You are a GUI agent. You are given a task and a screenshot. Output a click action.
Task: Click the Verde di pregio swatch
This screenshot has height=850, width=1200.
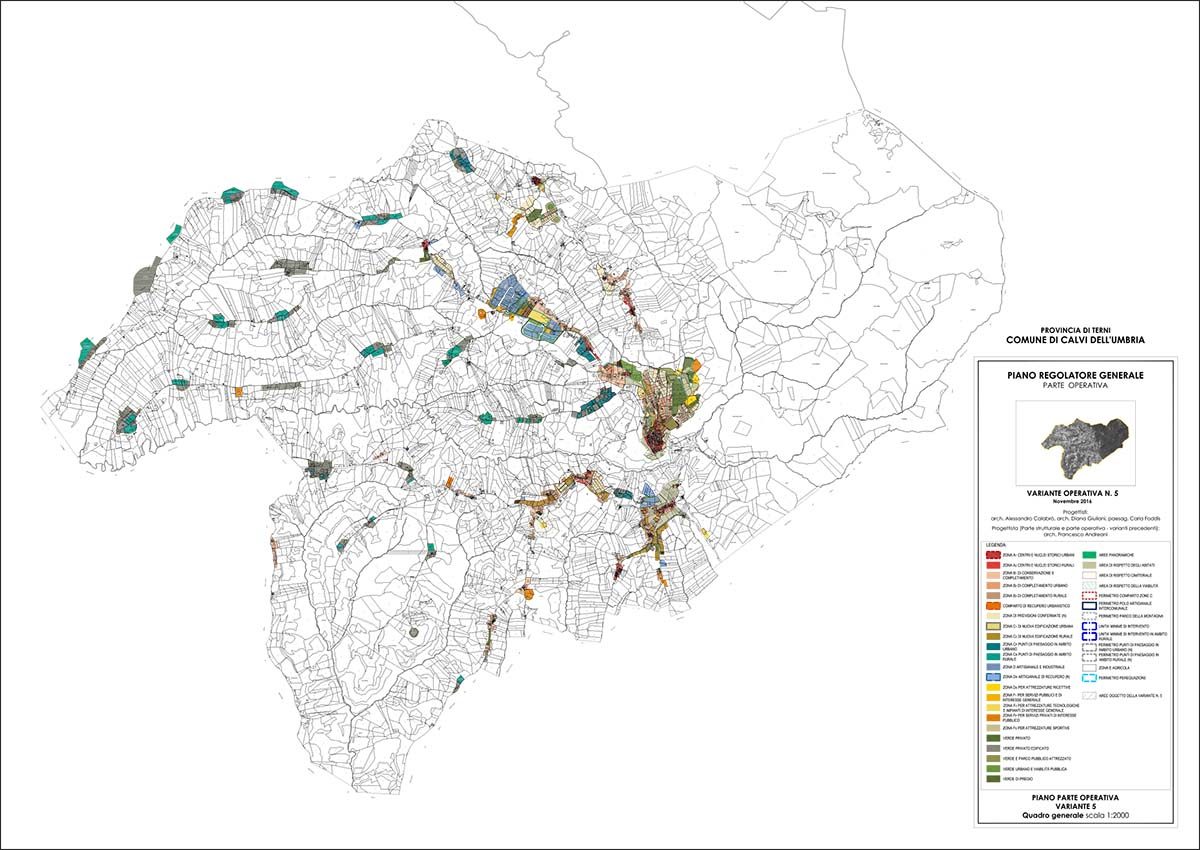coord(993,778)
